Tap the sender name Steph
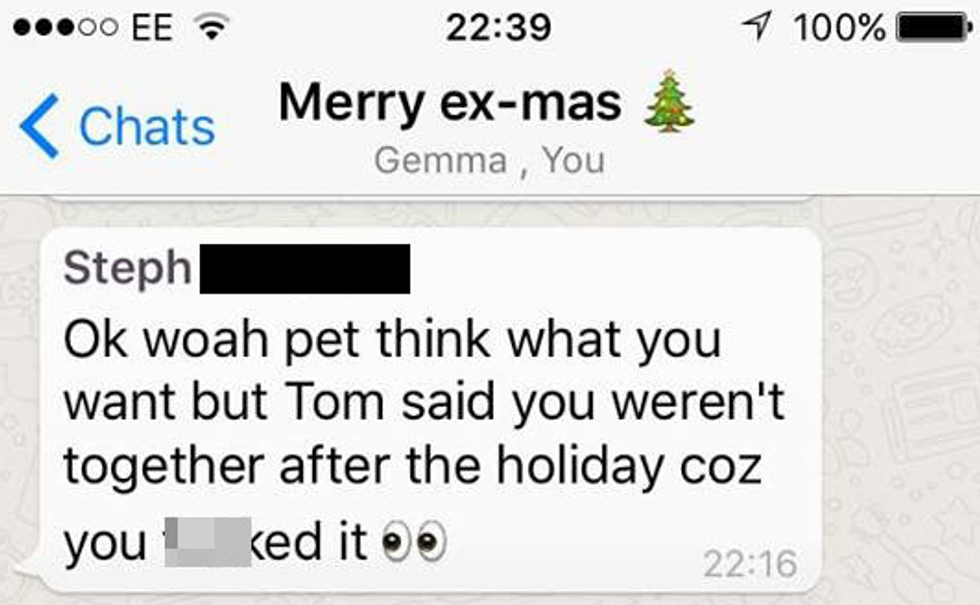Viewport: 980px width, 605px height. tap(128, 268)
